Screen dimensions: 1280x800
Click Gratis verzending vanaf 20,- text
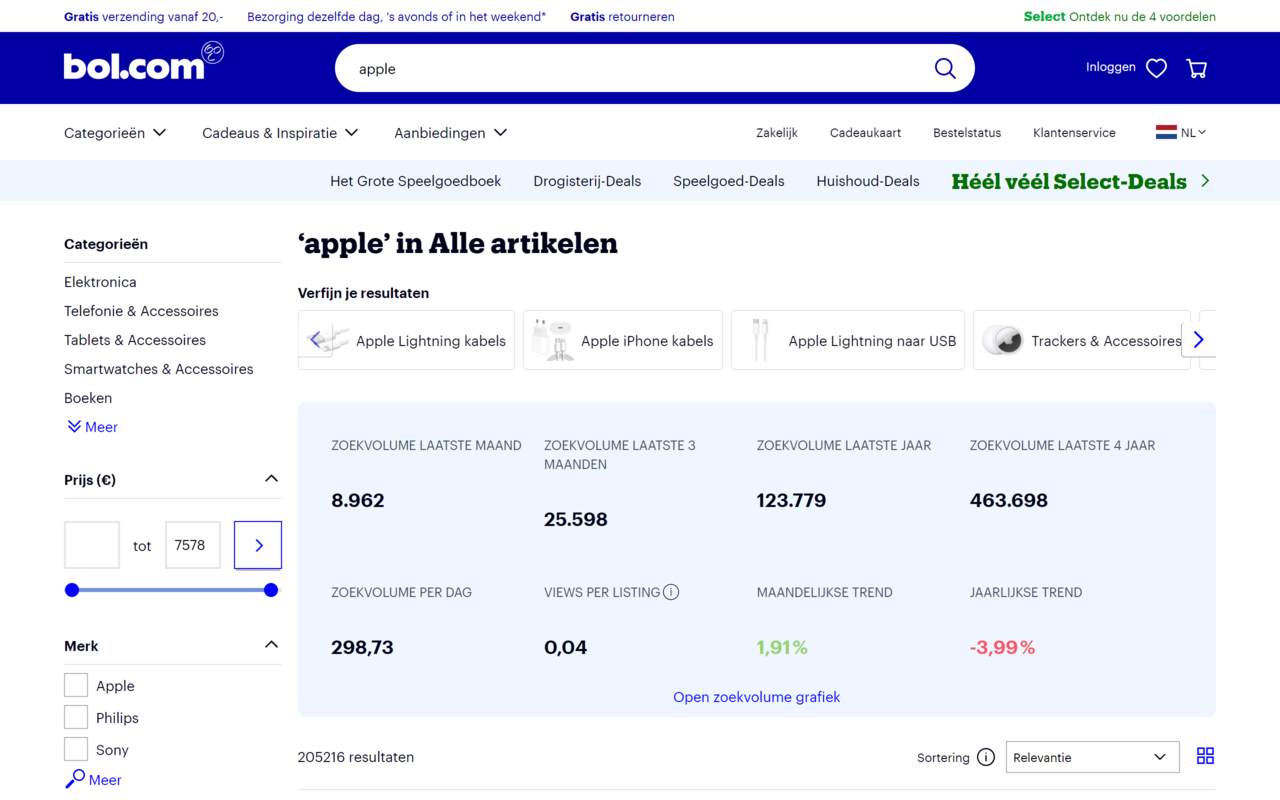click(144, 16)
